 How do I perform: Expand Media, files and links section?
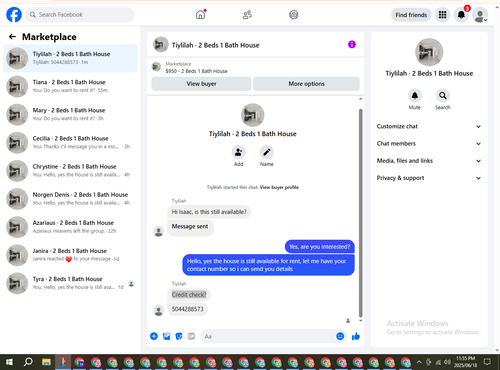429,161
